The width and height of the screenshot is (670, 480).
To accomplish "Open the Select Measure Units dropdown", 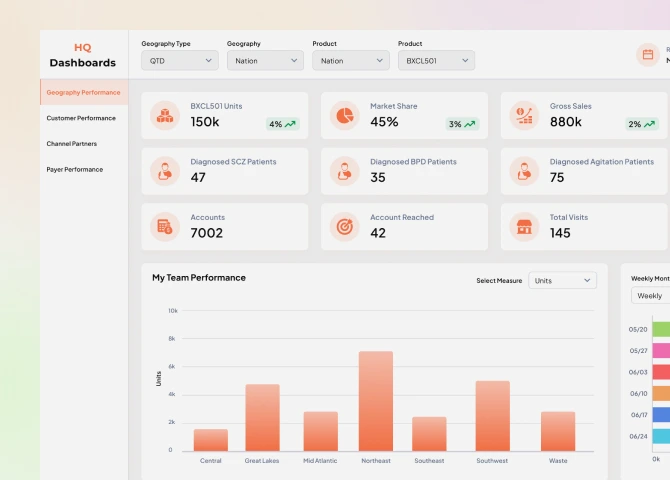I will (x=562, y=281).
